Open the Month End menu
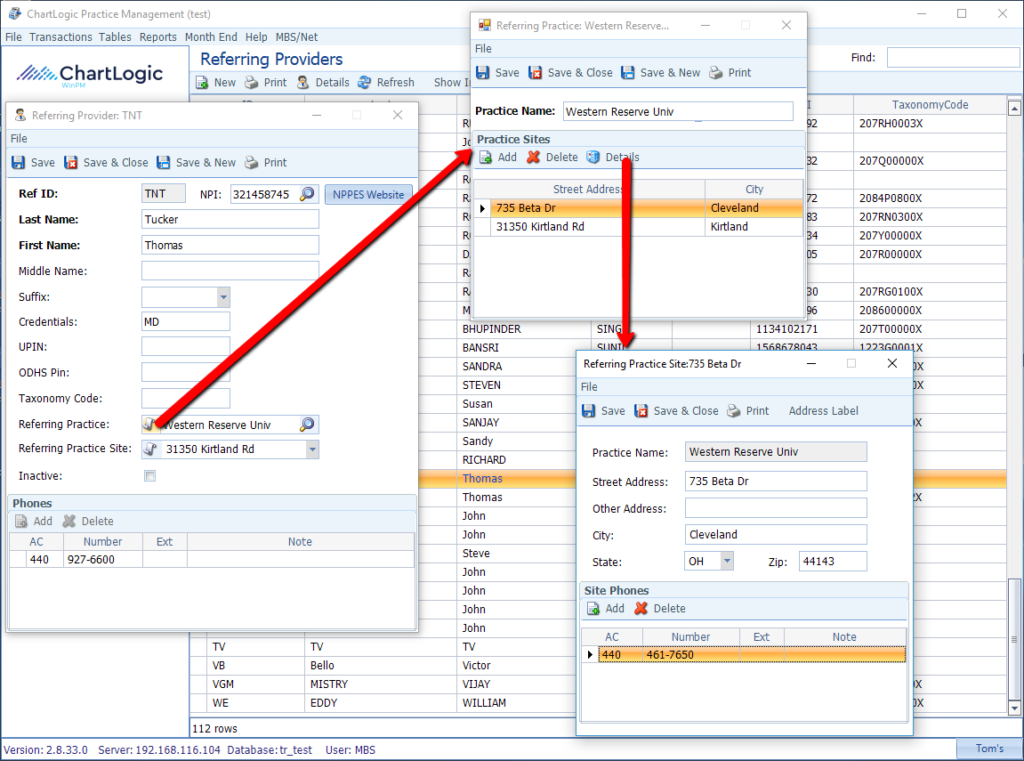This screenshot has height=761, width=1024. point(211,37)
